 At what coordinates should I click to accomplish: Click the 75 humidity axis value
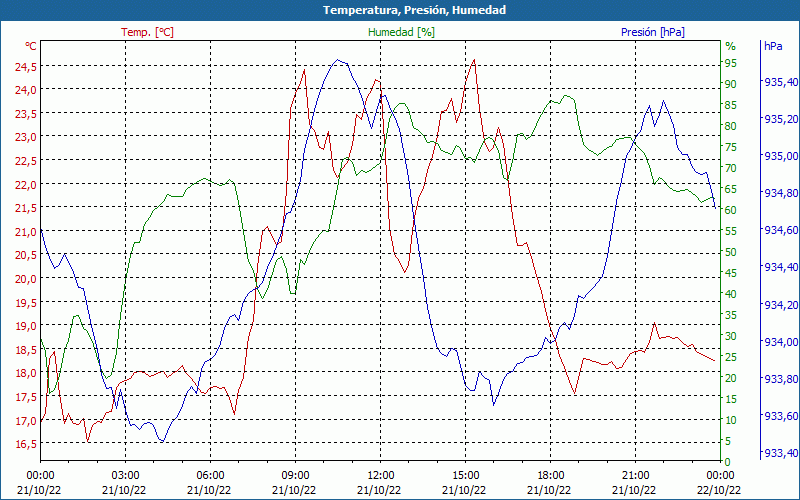click(731, 147)
